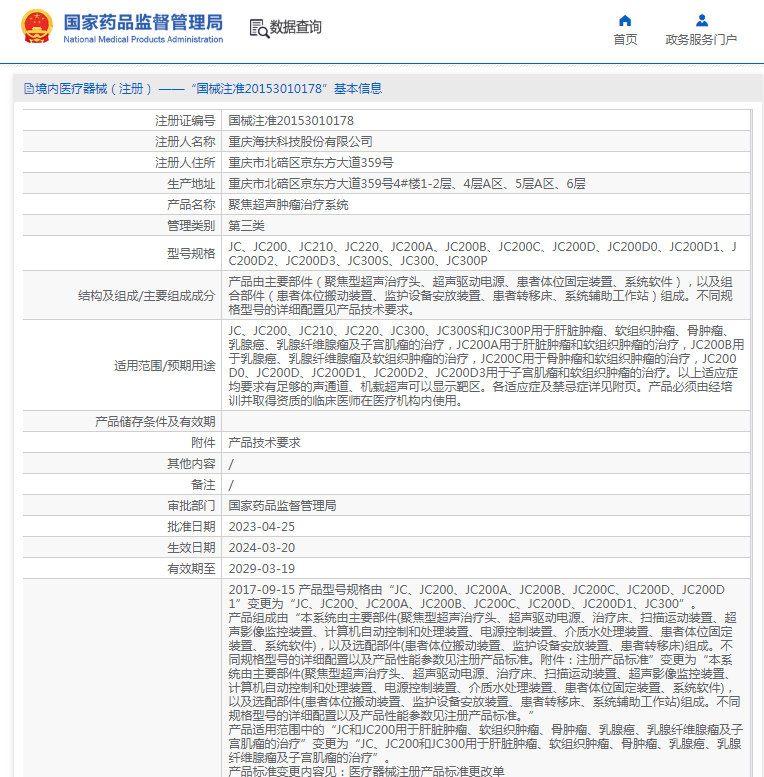Go to 首页 text link
The image size is (764, 777).
625,40
